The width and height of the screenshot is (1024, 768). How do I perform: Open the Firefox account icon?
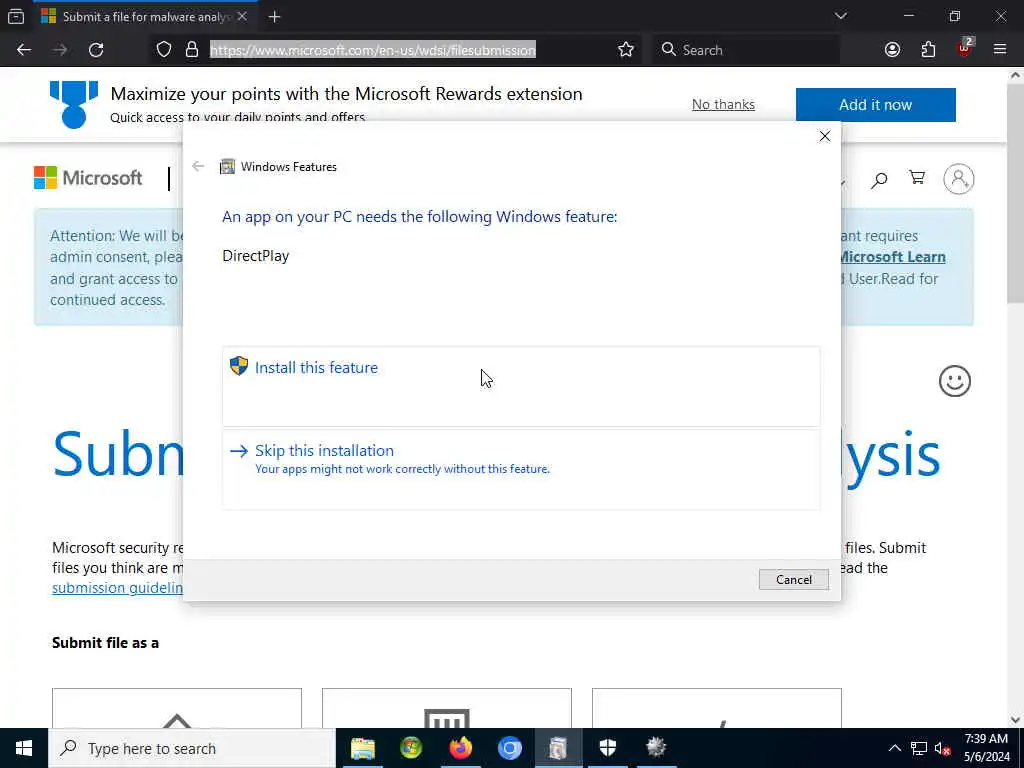click(x=892, y=50)
